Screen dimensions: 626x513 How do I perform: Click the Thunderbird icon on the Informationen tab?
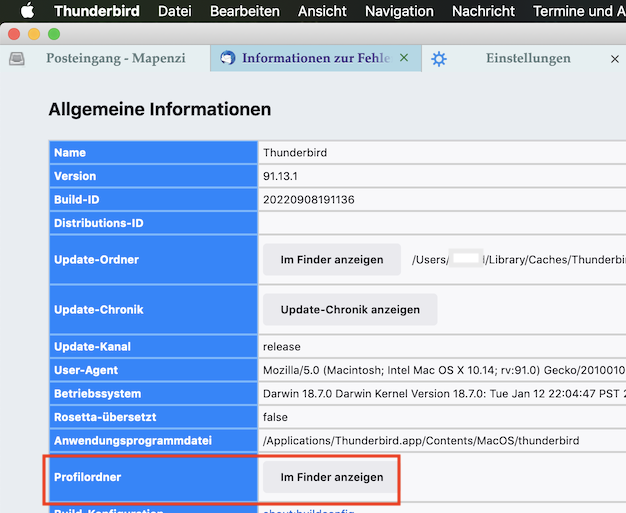[x=228, y=58]
